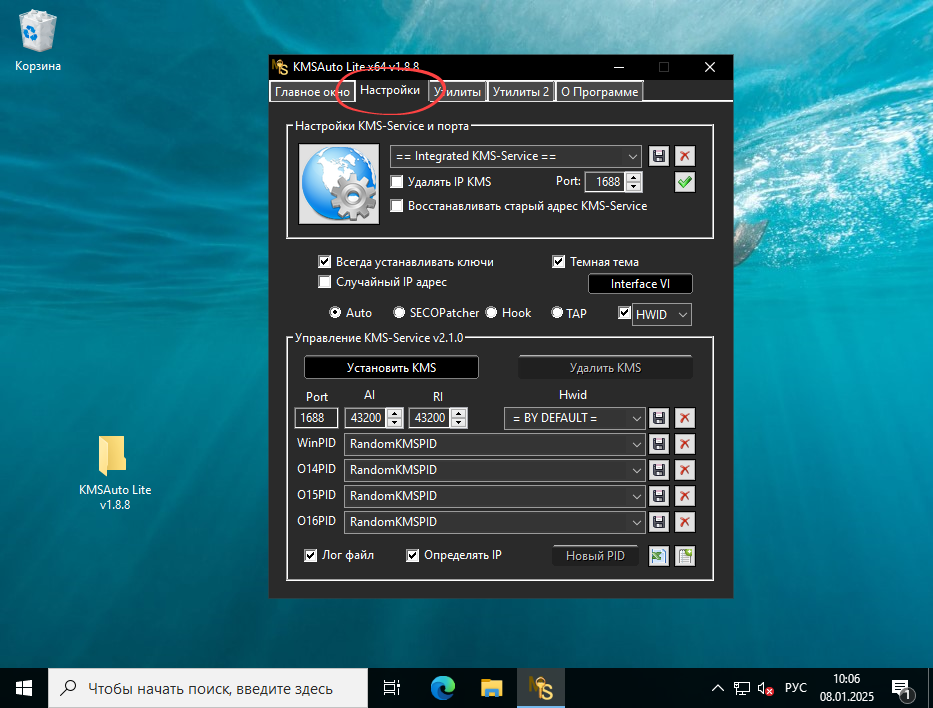Select the SECOPatcher radio button
Viewport: 933px width, 708px height.
pyautogui.click(x=399, y=313)
